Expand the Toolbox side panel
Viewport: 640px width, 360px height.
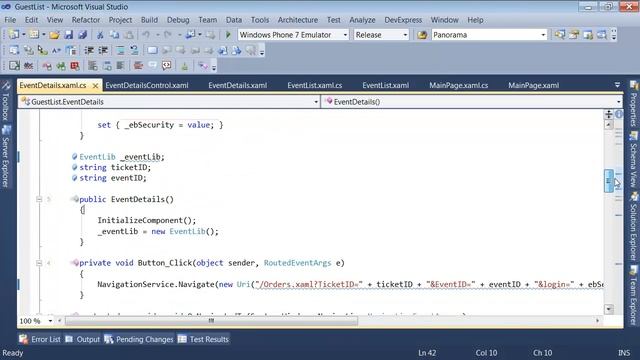6,101
